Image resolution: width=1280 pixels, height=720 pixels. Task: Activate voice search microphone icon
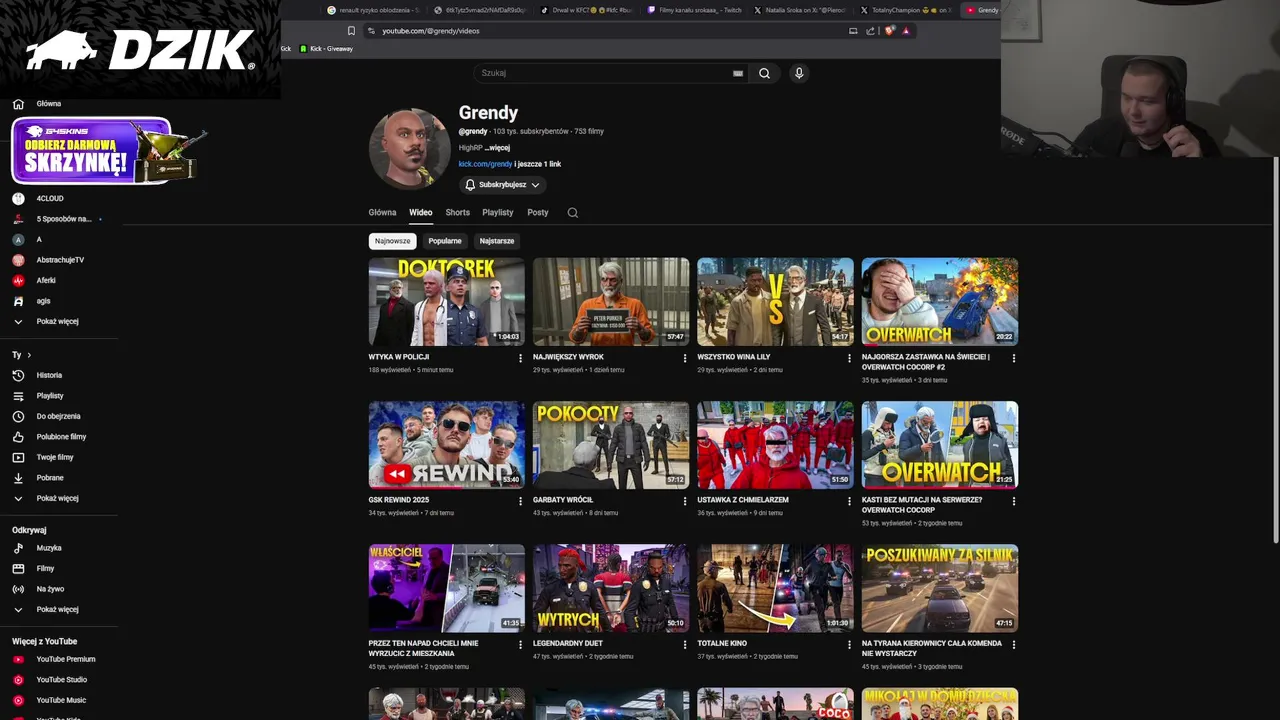799,73
